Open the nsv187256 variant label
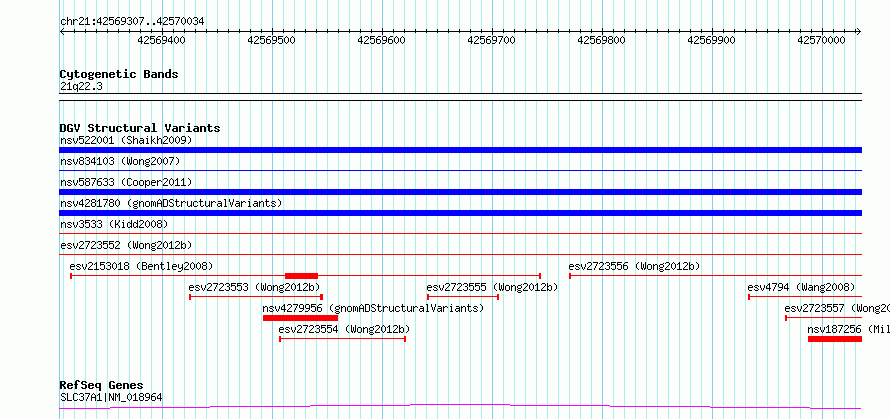Screen dimensions: 890x419 click(848, 329)
